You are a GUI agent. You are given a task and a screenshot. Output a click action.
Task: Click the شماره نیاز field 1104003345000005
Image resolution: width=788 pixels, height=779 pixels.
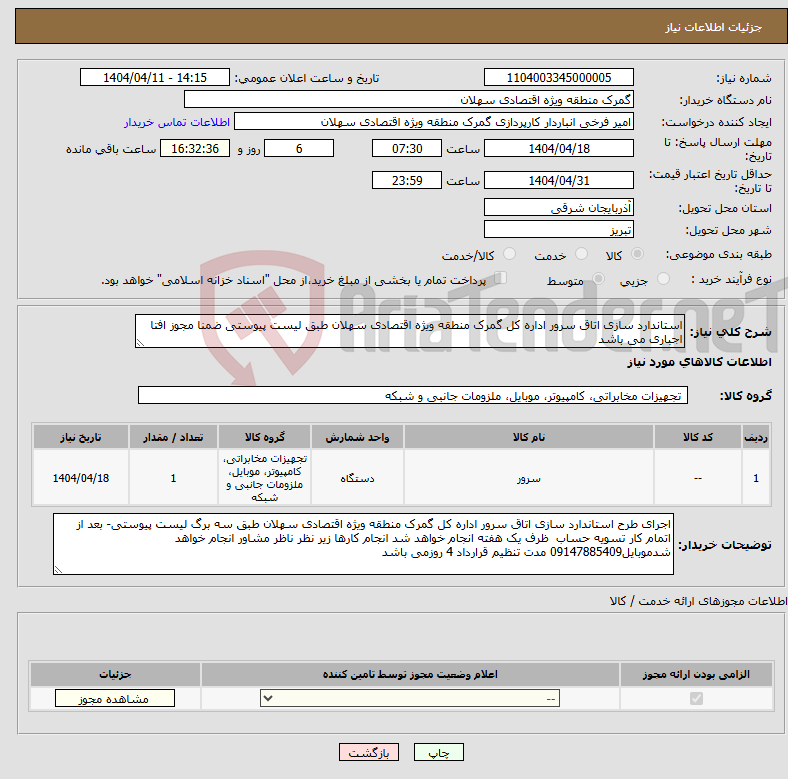558,77
